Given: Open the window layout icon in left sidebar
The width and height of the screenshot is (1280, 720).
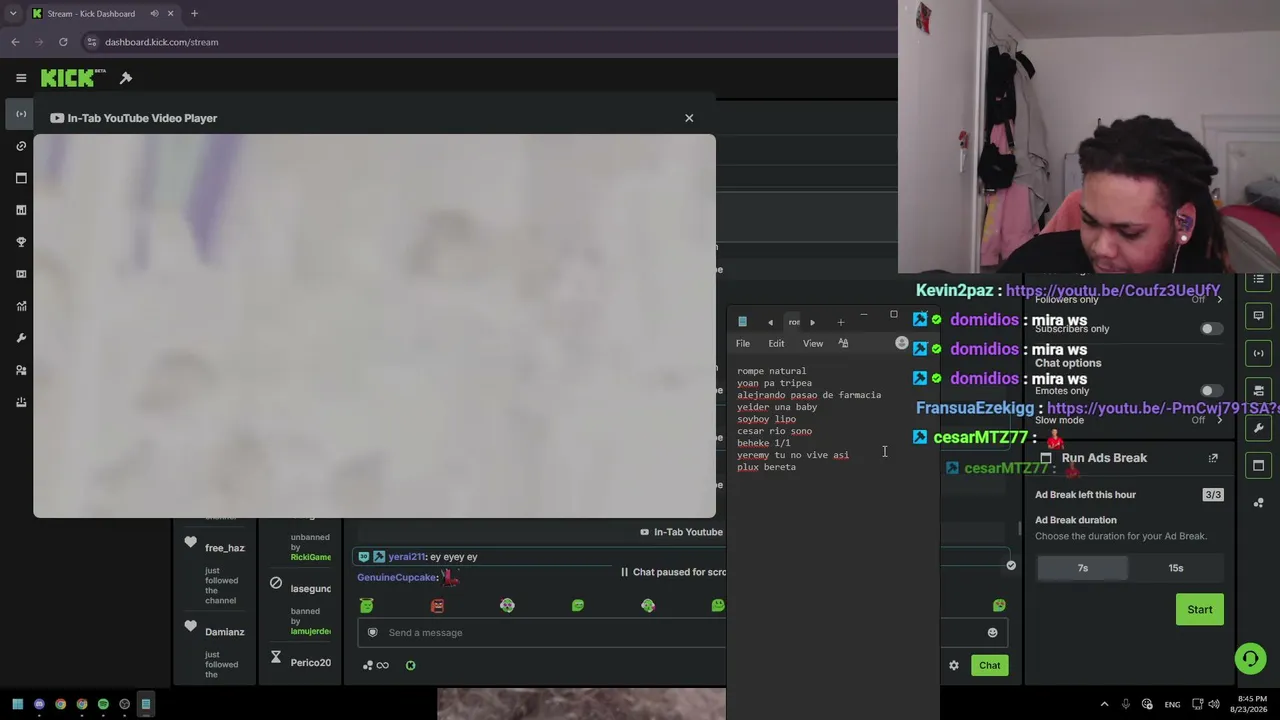Looking at the screenshot, I should 21,178.
